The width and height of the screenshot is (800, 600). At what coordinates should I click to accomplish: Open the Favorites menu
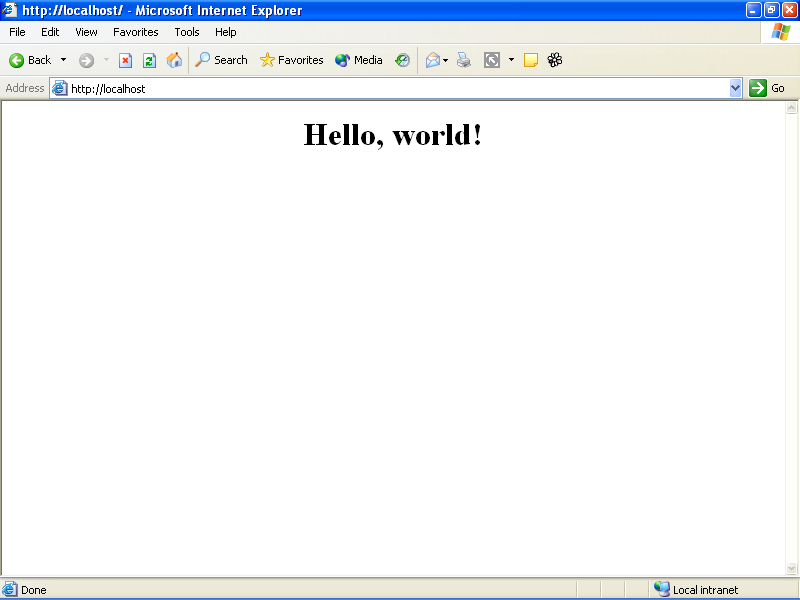[136, 32]
